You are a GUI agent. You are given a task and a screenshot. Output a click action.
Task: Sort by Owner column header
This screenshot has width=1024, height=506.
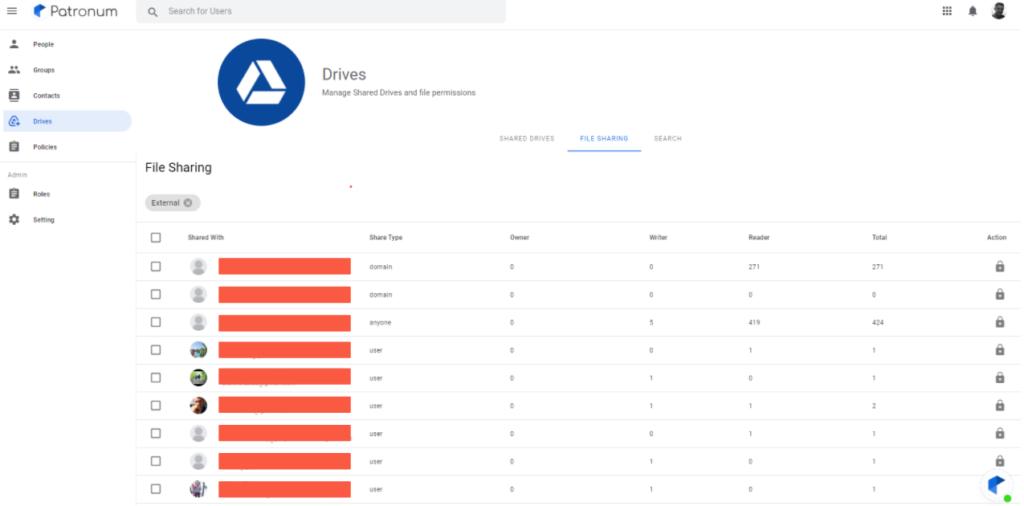(x=519, y=238)
